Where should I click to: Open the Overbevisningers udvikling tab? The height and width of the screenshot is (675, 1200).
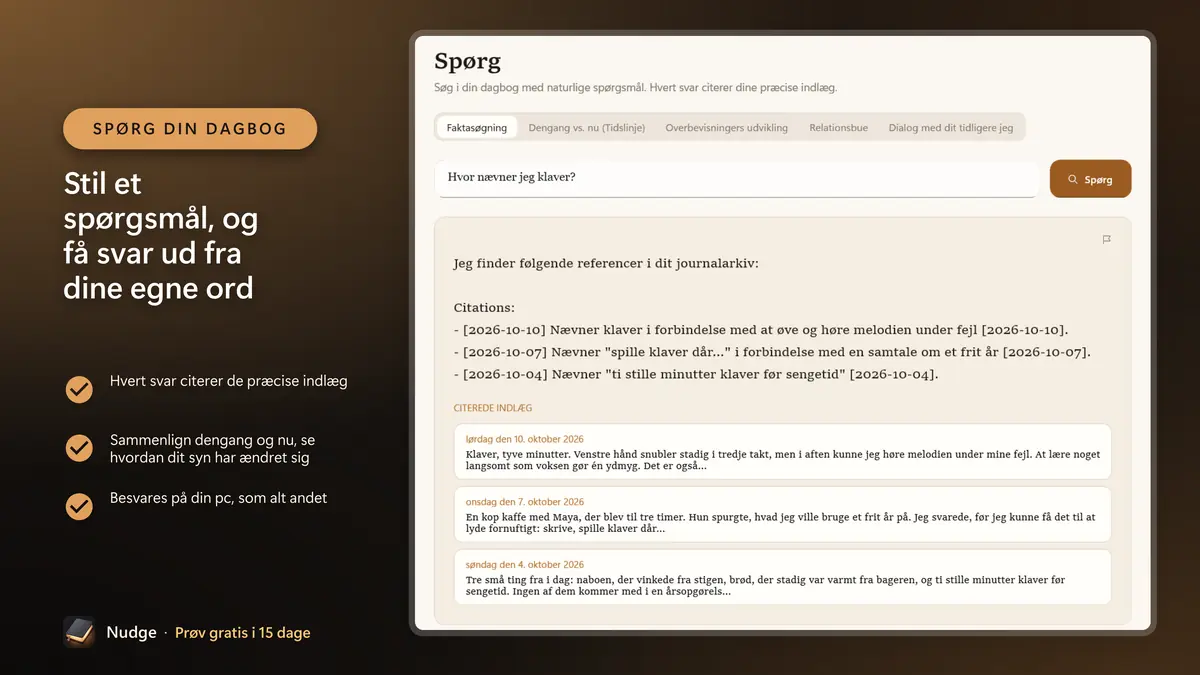727,128
